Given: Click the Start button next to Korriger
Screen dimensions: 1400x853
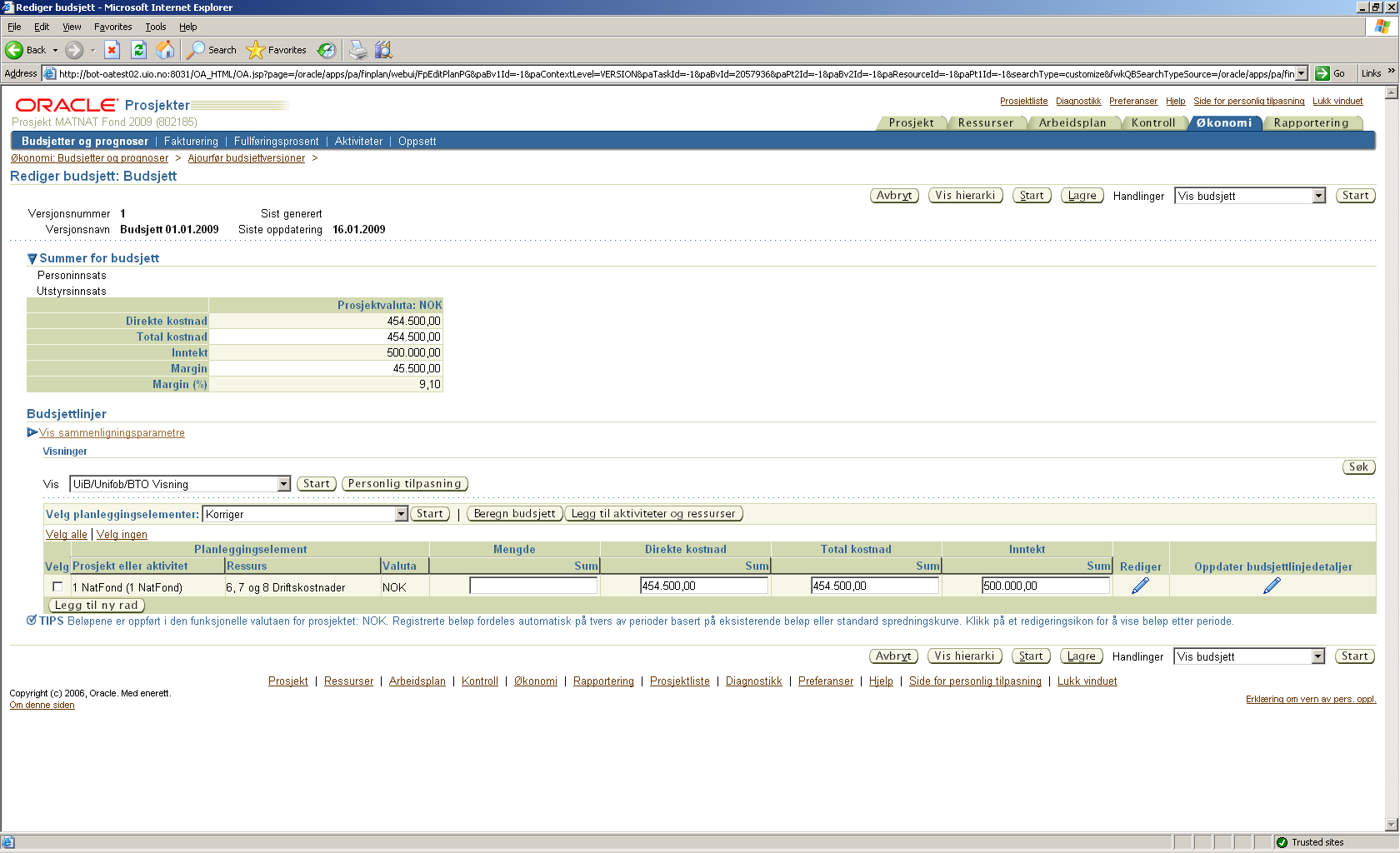Looking at the screenshot, I should coord(430,514).
